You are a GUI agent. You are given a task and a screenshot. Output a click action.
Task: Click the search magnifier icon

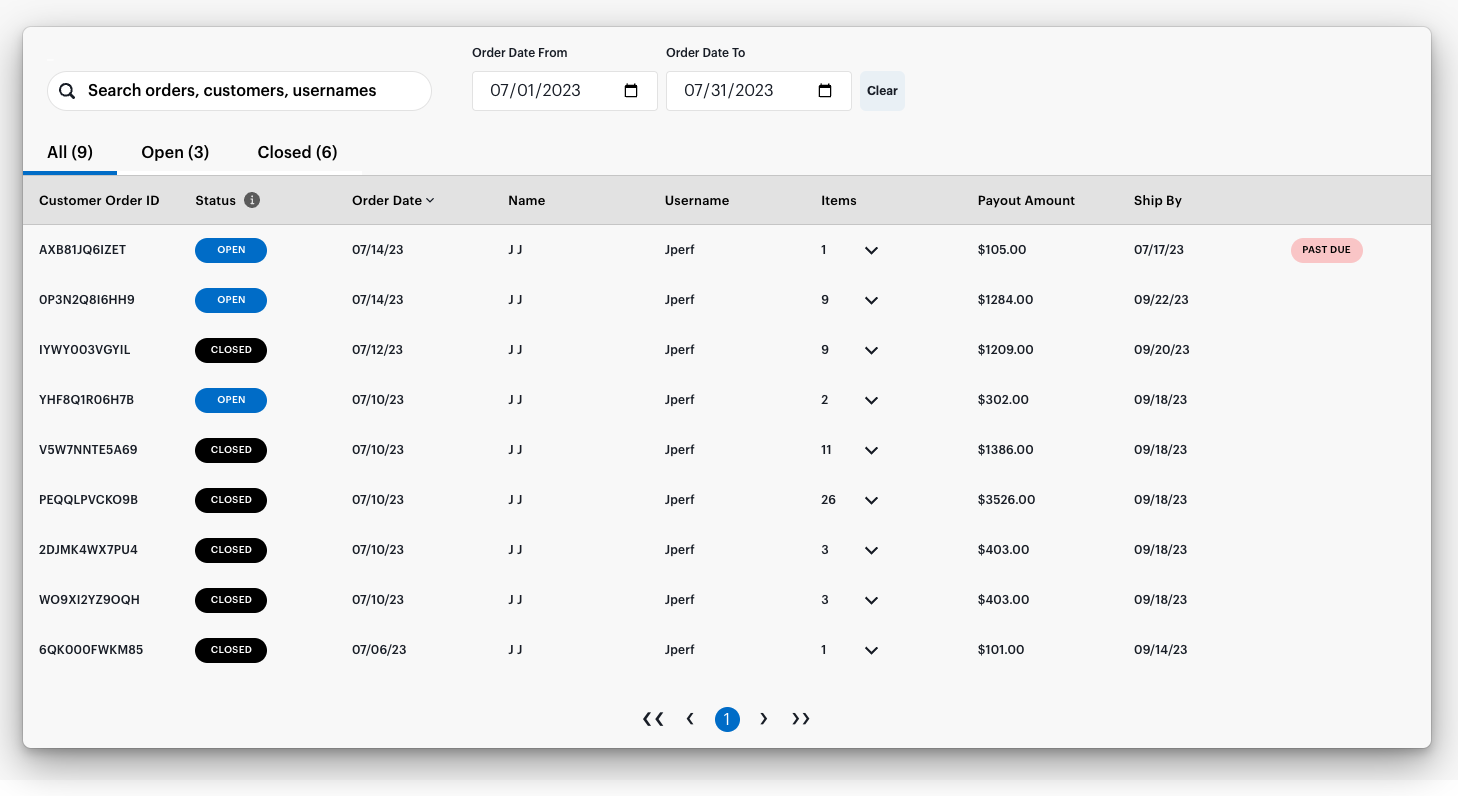pos(67,90)
